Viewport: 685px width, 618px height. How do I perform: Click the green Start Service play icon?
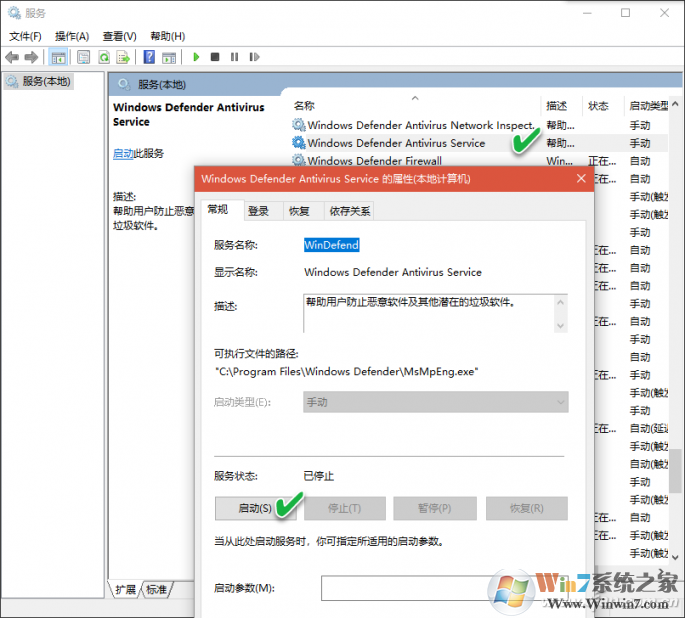tap(196, 57)
